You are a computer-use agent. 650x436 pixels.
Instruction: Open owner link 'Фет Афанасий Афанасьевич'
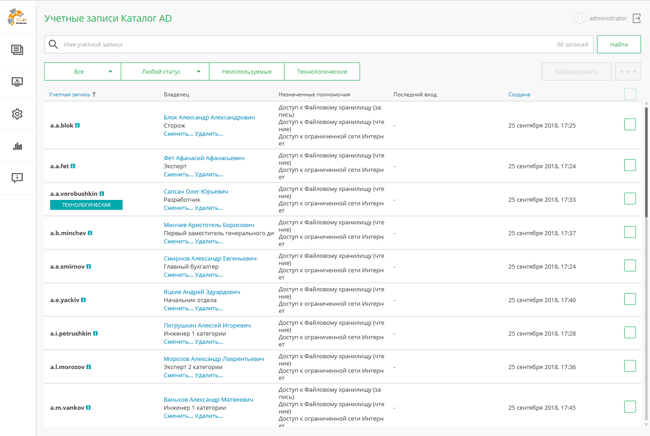[x=203, y=158]
